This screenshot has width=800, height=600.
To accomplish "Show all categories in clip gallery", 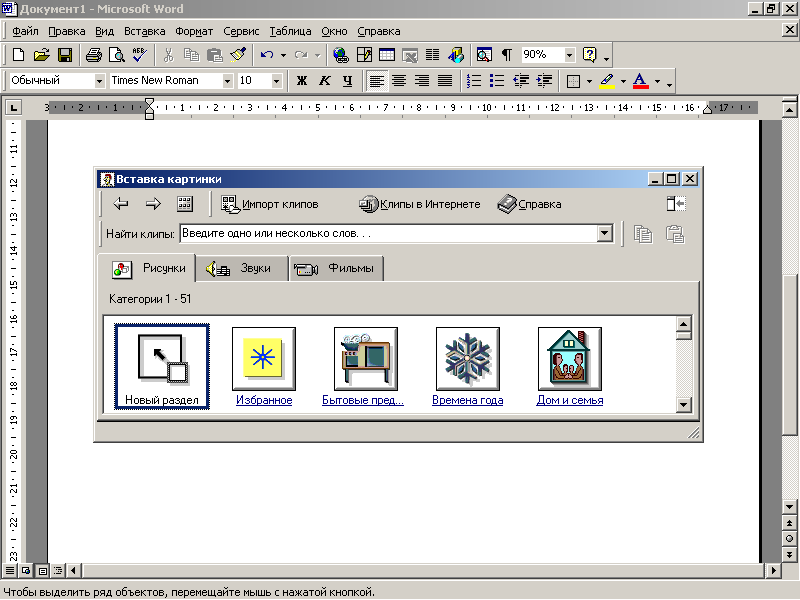I will pos(185,204).
